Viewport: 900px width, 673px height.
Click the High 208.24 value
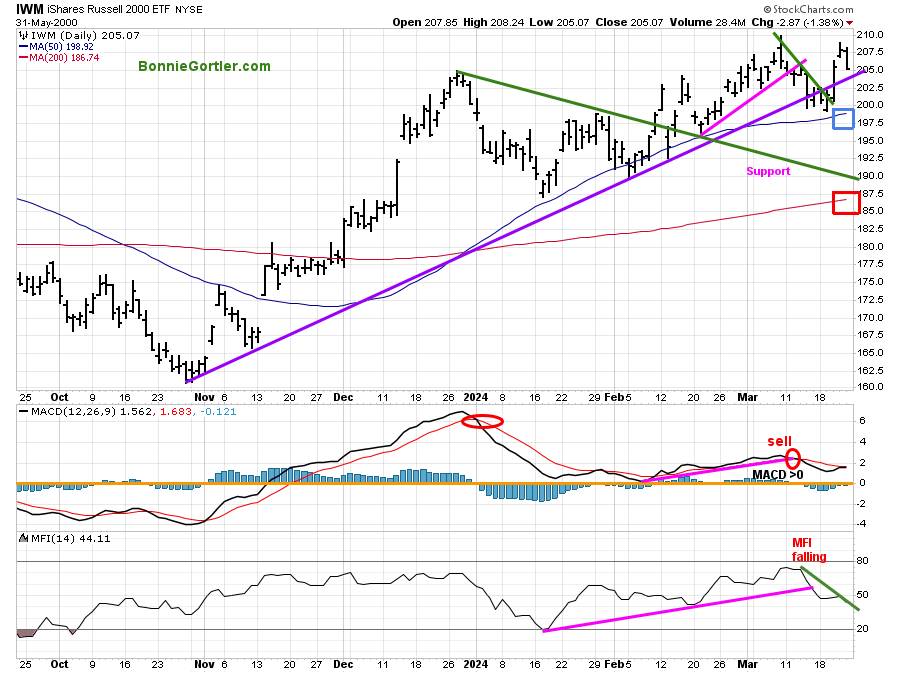493,22
